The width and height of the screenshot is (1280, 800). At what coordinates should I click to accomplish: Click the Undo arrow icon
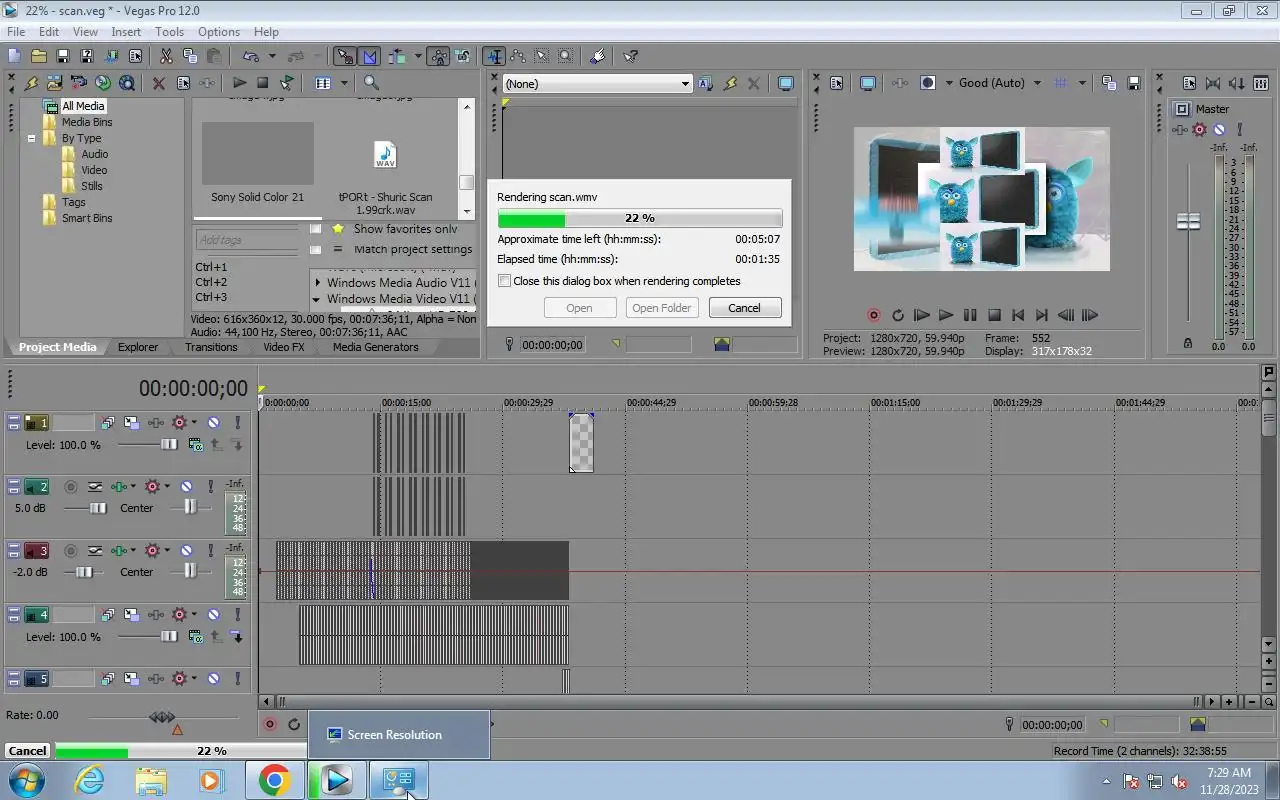point(250,56)
